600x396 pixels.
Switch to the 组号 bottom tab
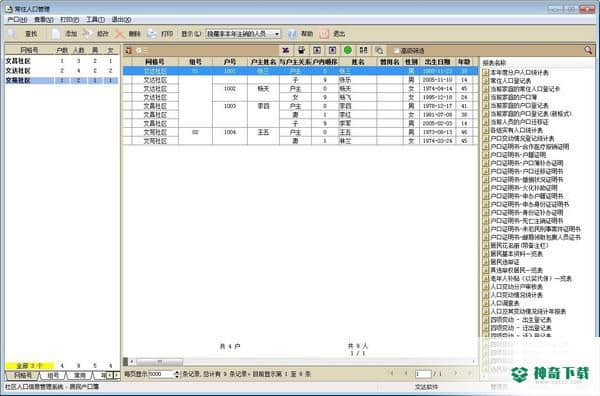tap(53, 376)
